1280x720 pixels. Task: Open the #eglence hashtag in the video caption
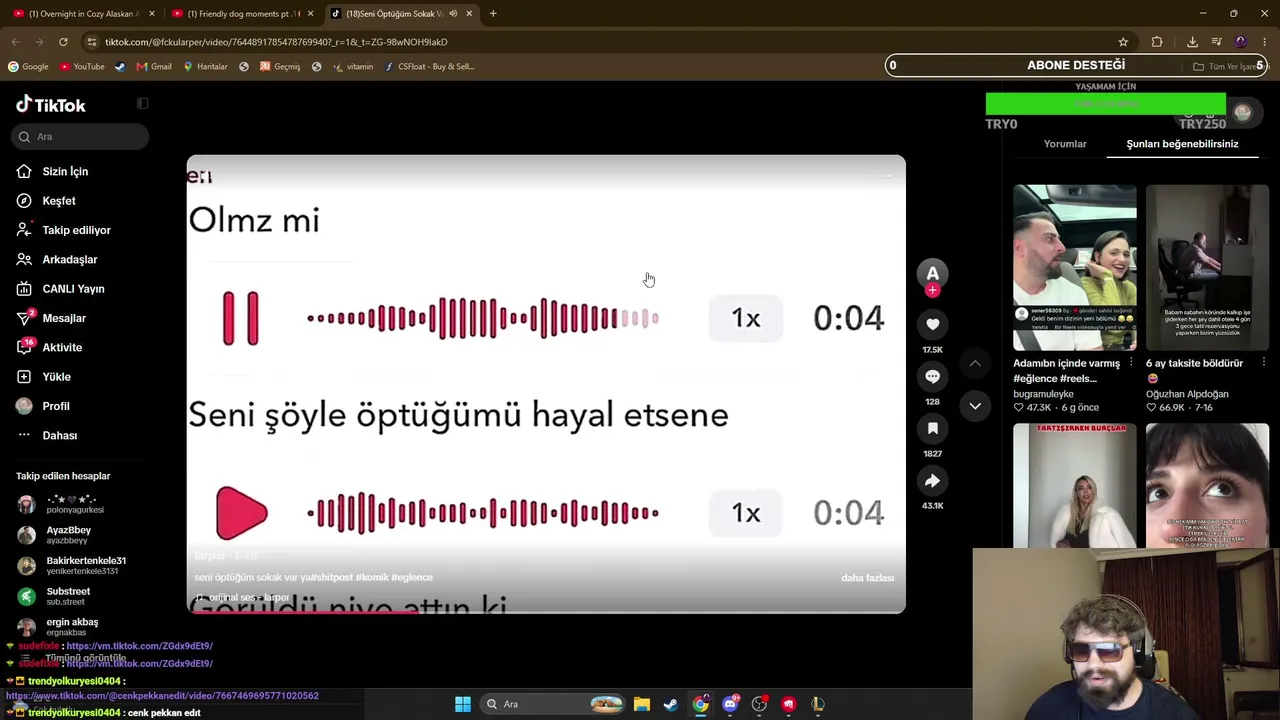pyautogui.click(x=412, y=578)
